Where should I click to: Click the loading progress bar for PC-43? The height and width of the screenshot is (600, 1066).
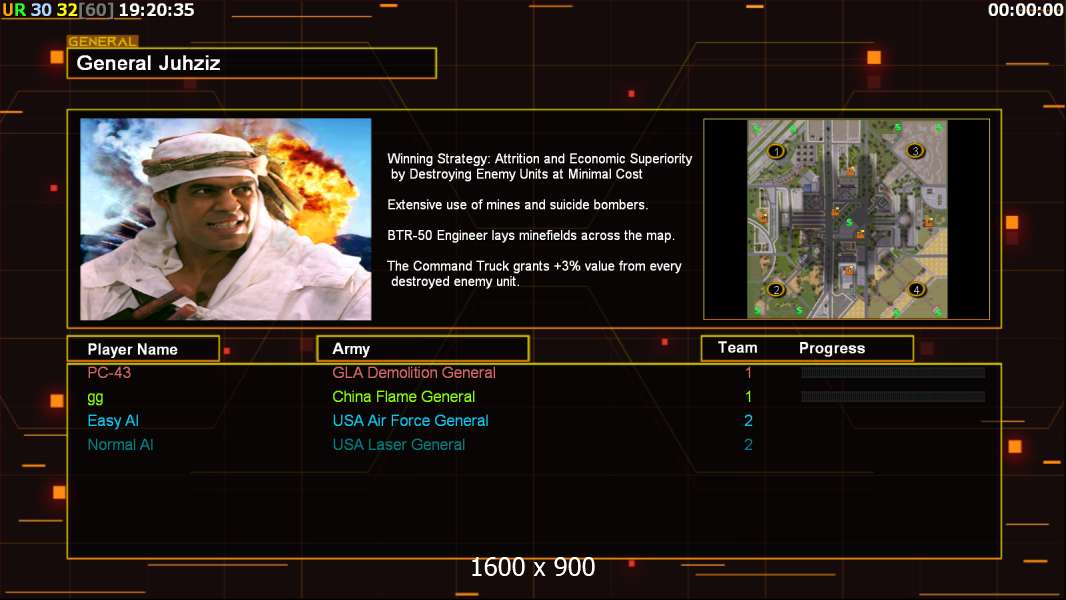(x=893, y=372)
